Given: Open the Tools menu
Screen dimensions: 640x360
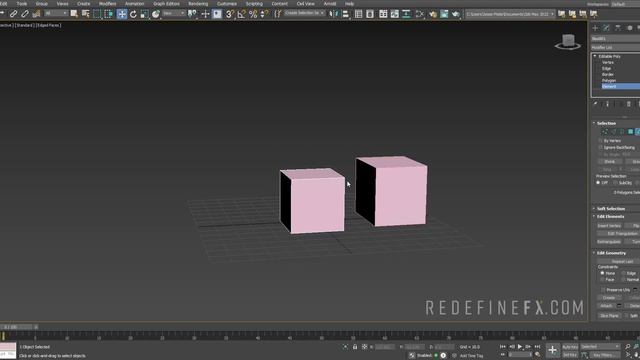Looking at the screenshot, I should tap(22, 4).
